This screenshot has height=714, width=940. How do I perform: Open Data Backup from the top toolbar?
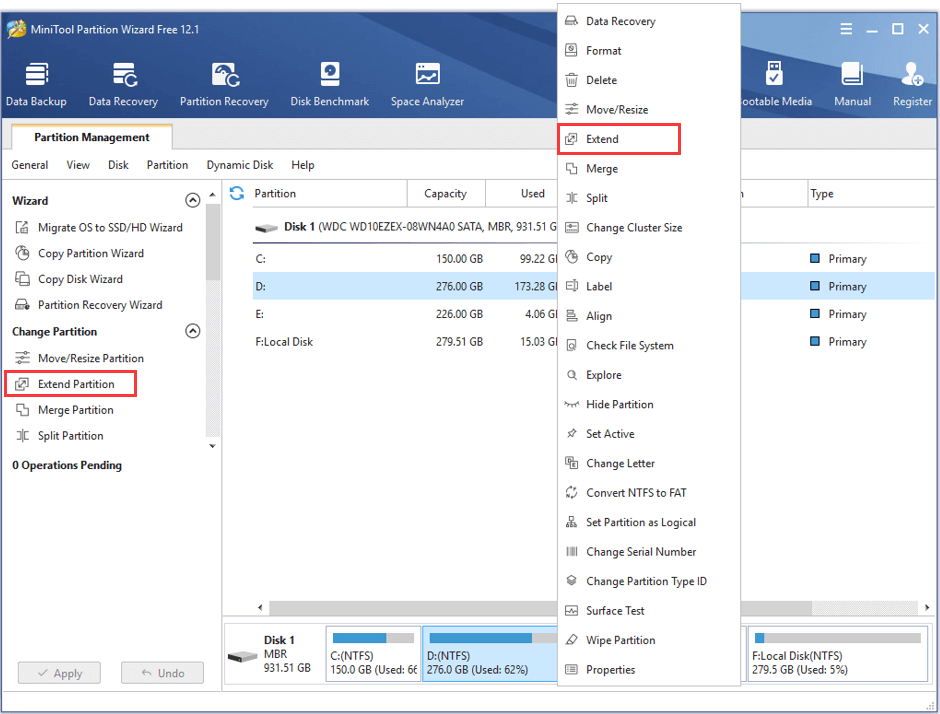click(x=36, y=84)
